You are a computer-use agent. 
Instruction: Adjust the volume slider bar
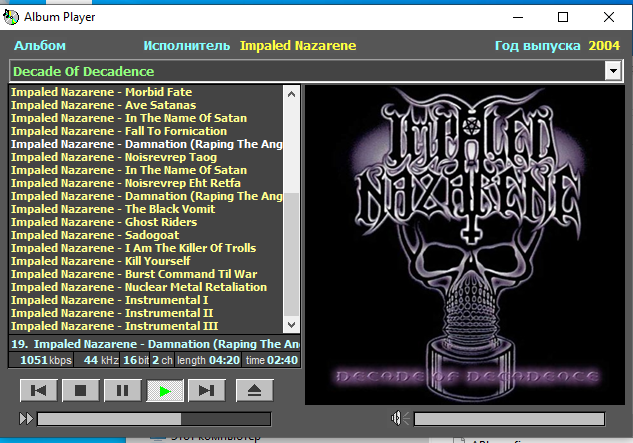509,419
